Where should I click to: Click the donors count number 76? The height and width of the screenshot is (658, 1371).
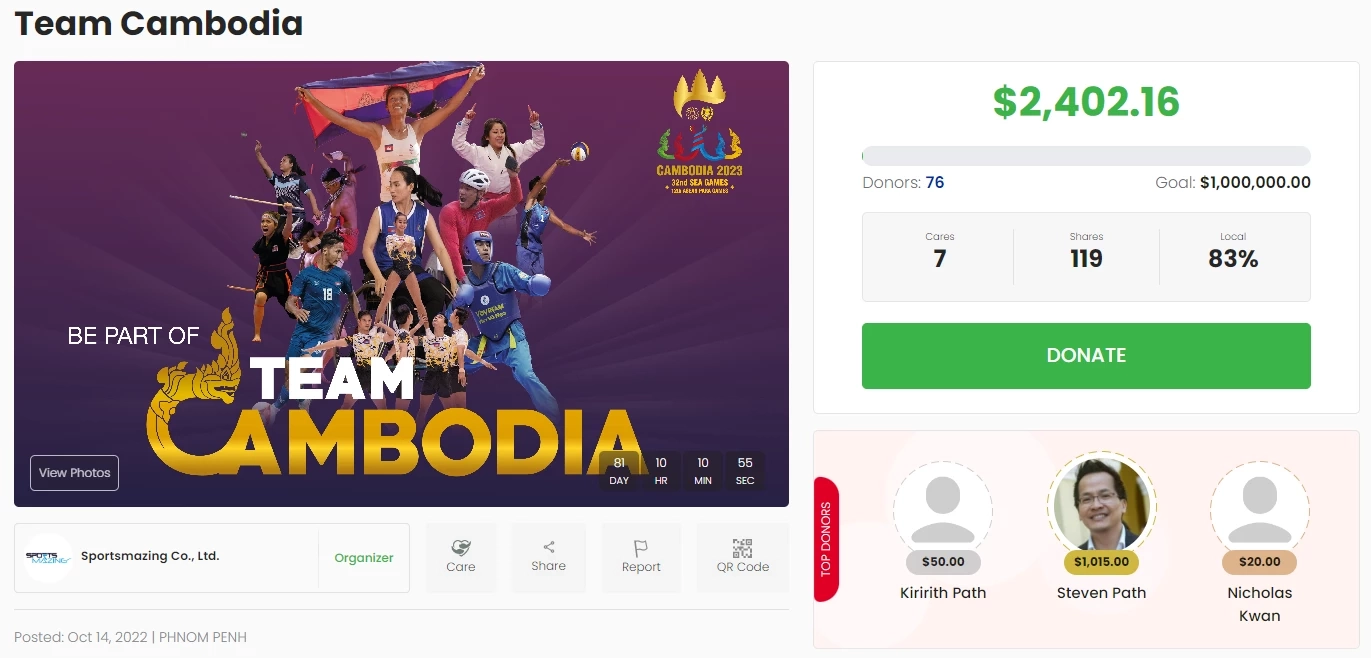click(935, 183)
